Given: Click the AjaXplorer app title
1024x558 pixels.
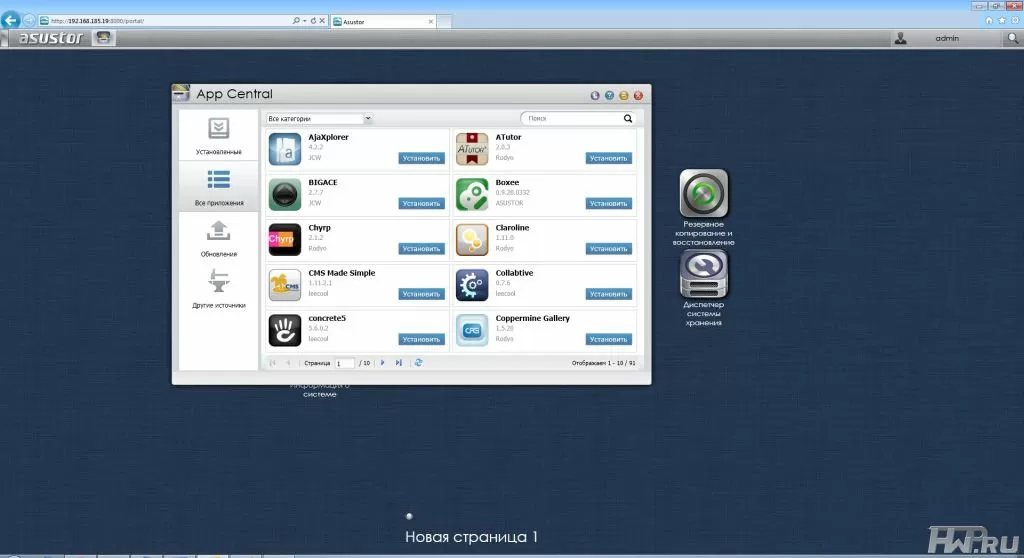Looking at the screenshot, I should (x=328, y=137).
